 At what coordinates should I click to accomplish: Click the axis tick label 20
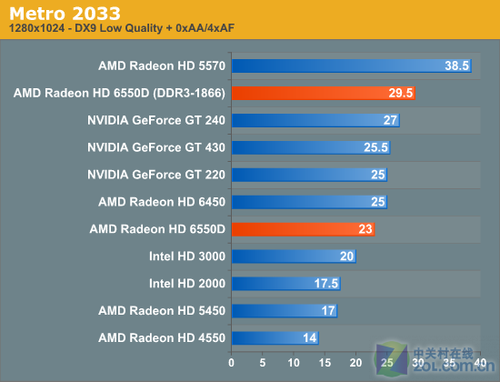[356, 363]
